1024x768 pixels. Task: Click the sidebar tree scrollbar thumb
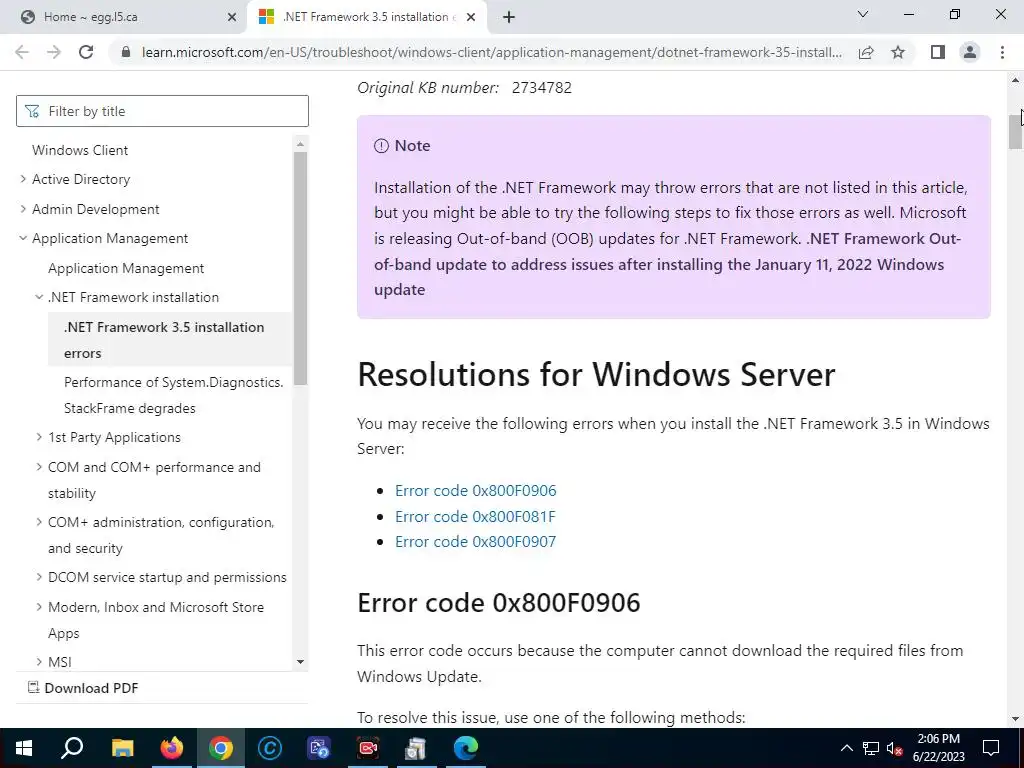(x=300, y=268)
